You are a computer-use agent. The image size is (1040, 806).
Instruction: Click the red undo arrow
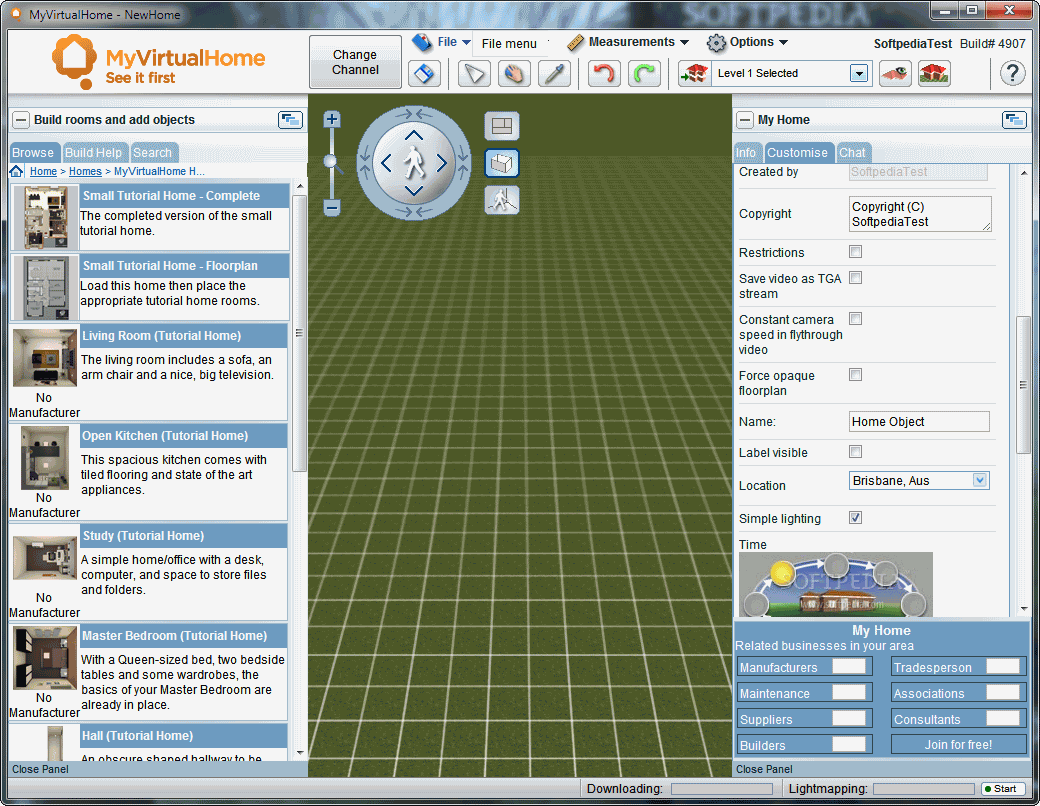(x=604, y=73)
